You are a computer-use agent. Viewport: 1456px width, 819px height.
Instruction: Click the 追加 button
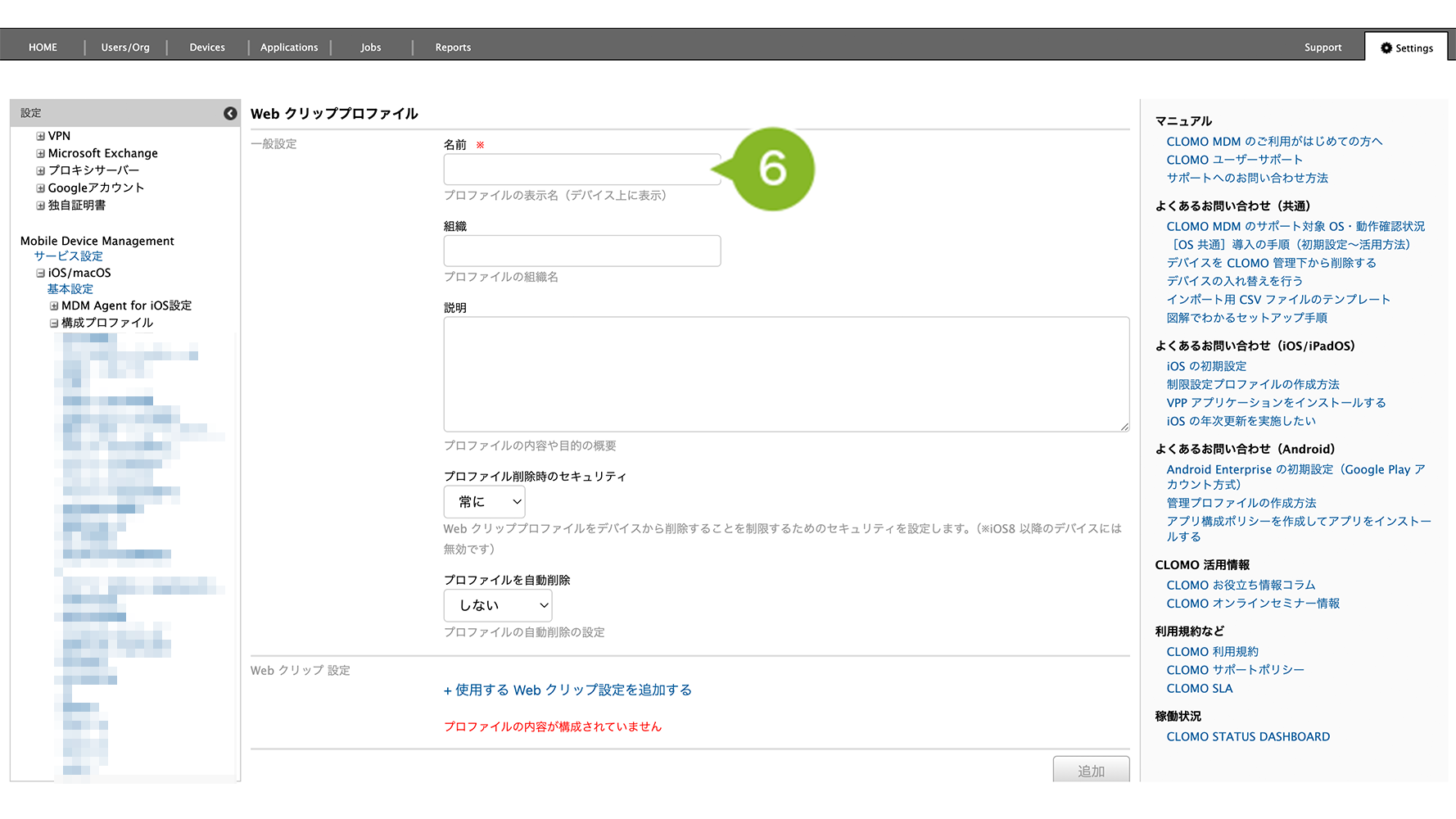(1091, 770)
